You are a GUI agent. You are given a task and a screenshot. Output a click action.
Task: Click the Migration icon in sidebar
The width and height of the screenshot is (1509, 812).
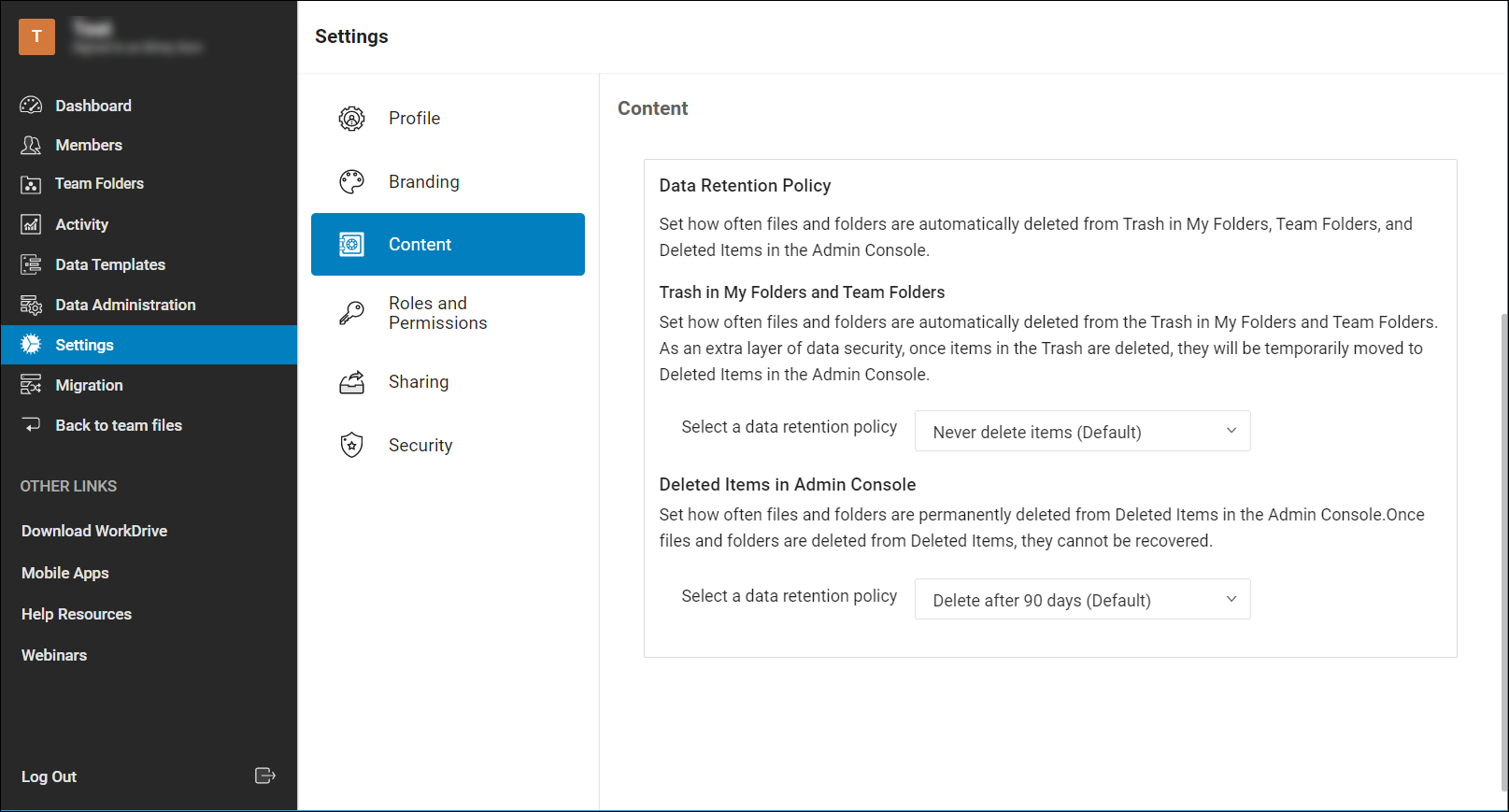pyautogui.click(x=31, y=385)
